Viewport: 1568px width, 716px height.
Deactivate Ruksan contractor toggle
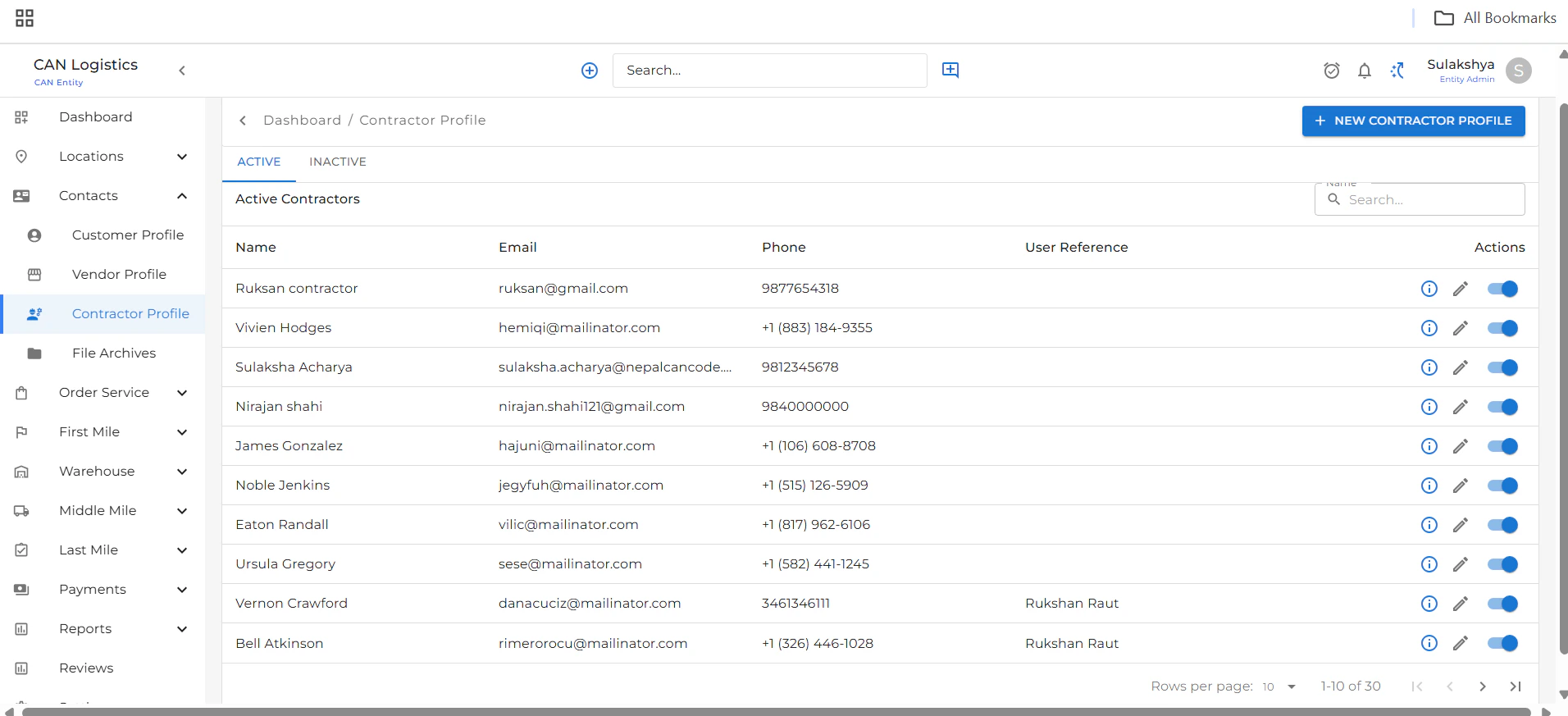(1502, 289)
